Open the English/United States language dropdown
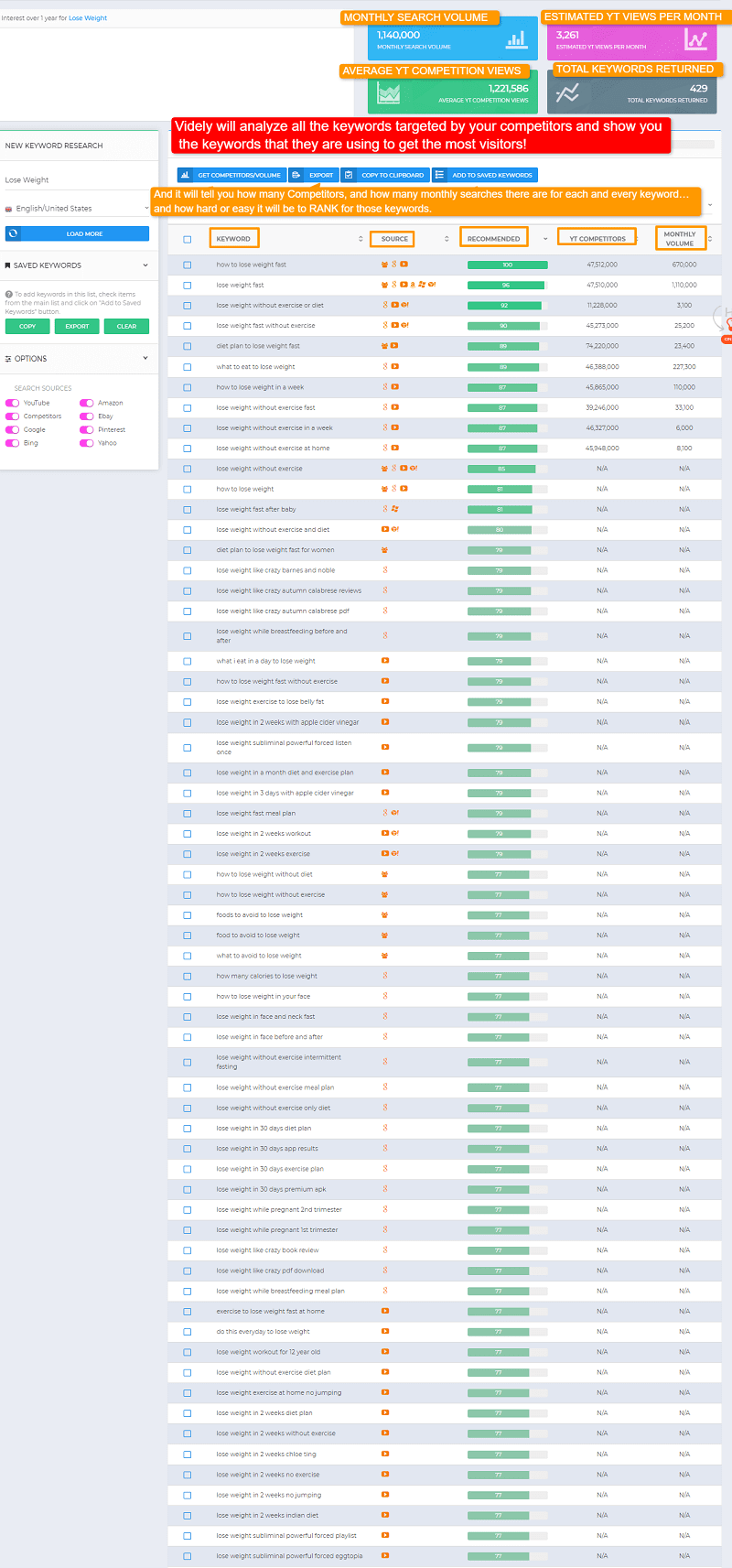Viewport: 732px width, 1568px height. point(77,209)
